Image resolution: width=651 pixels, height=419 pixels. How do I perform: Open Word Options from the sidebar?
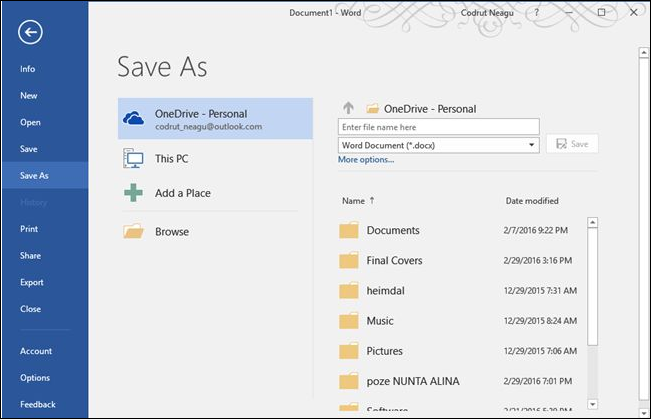click(x=35, y=377)
